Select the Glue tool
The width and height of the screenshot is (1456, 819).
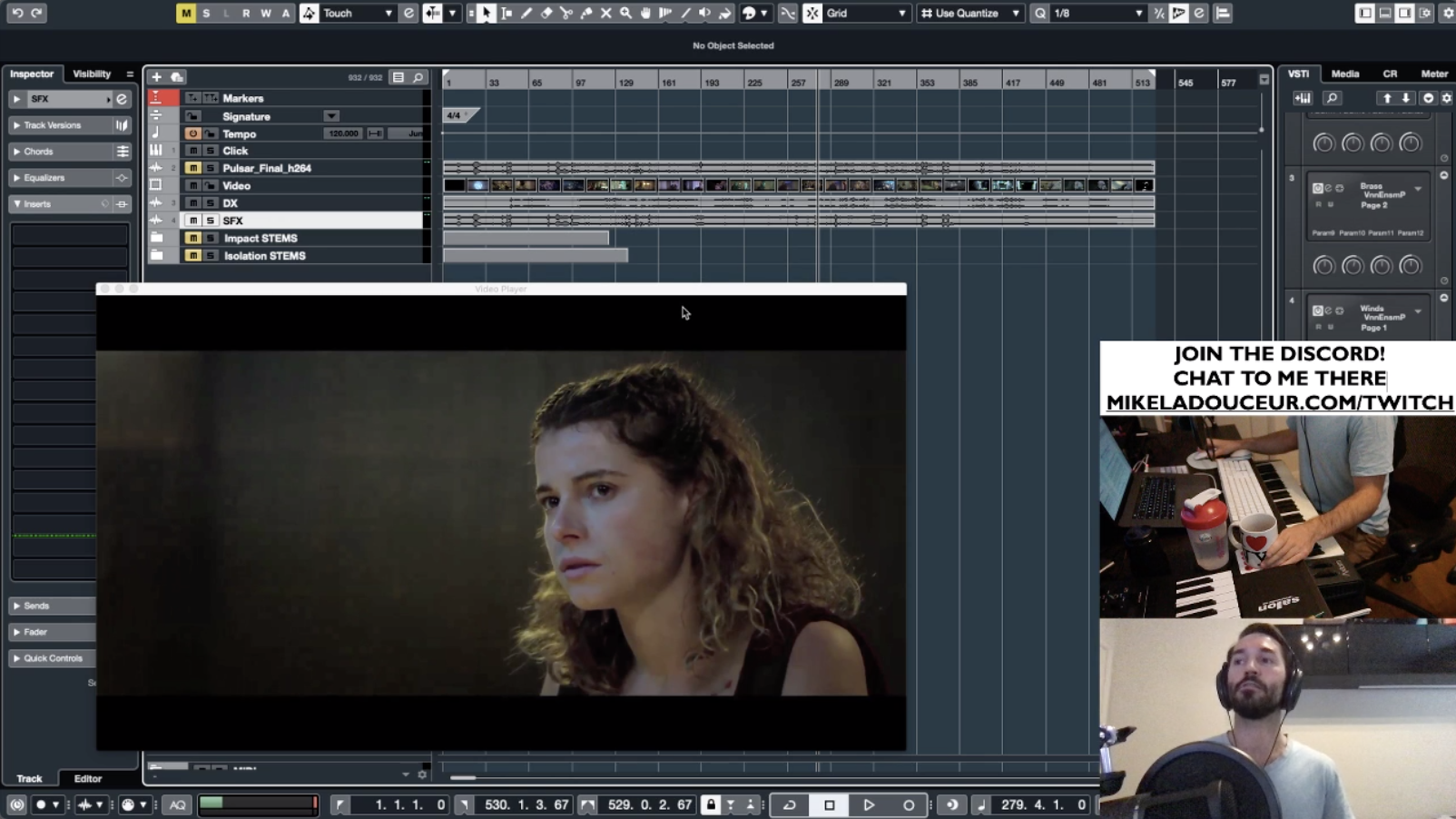(586, 13)
